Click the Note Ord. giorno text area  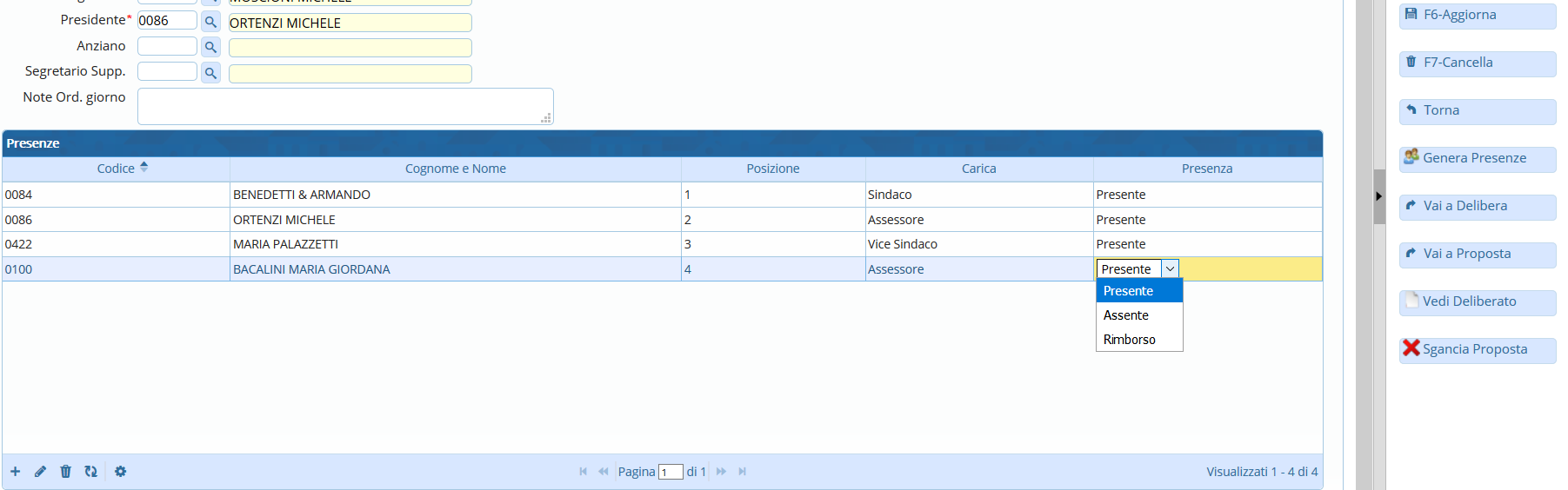[x=344, y=106]
